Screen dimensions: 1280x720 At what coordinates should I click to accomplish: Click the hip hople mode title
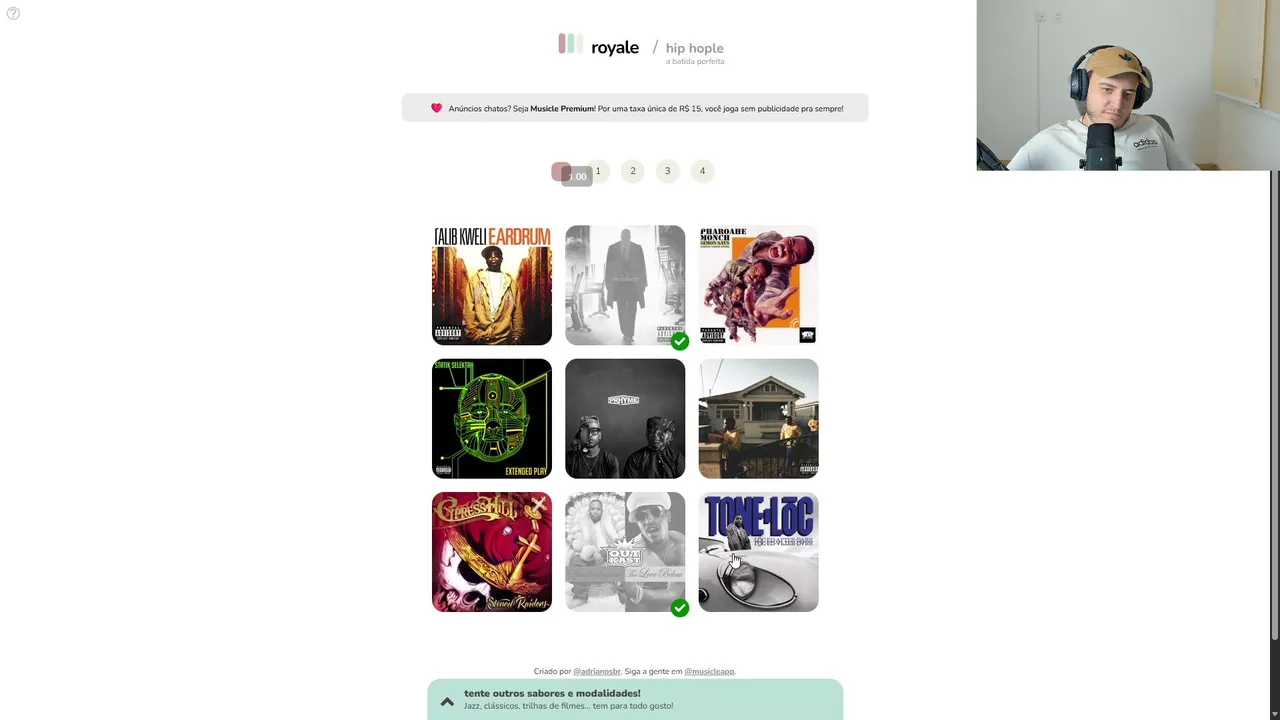click(x=694, y=48)
